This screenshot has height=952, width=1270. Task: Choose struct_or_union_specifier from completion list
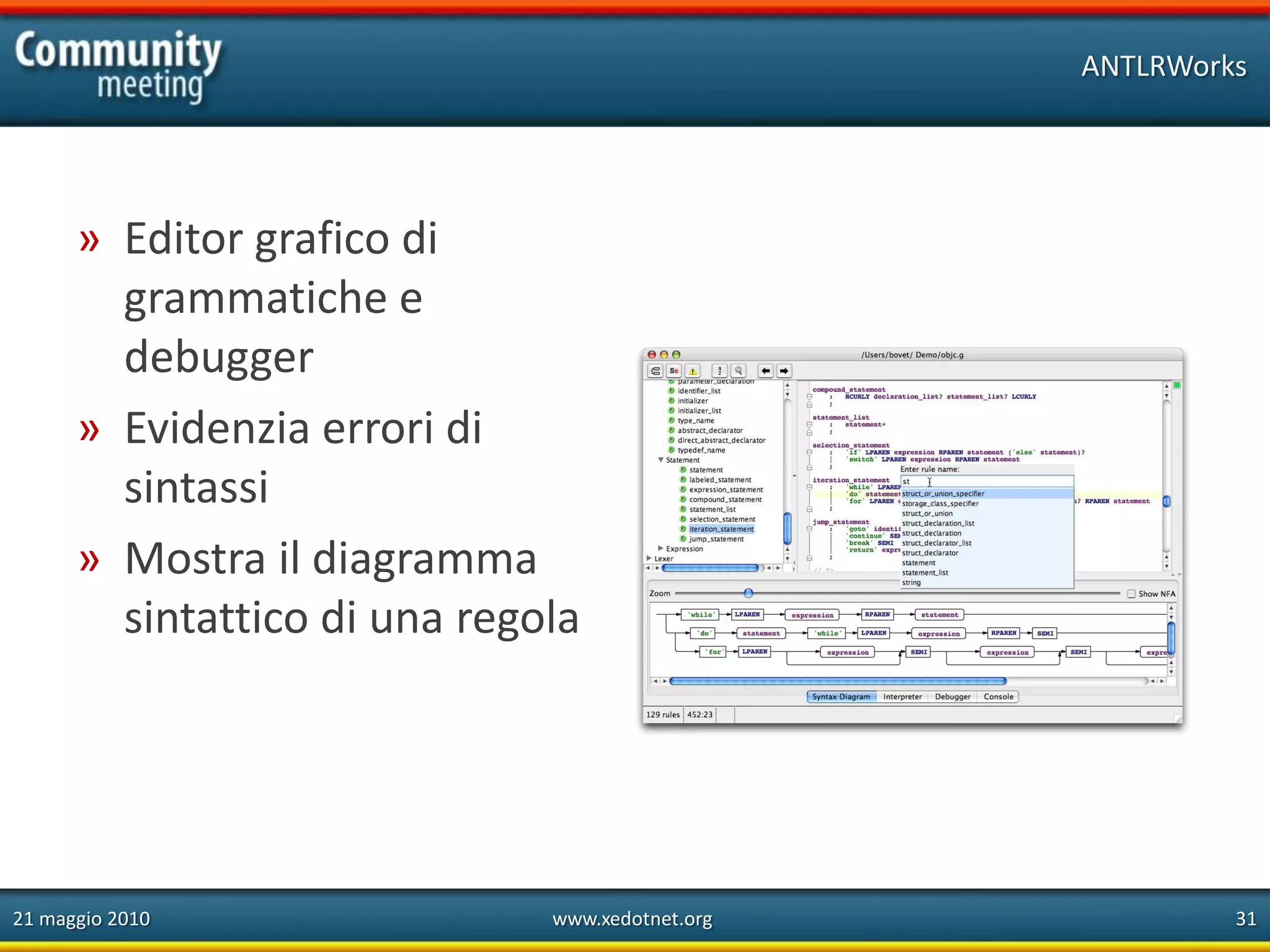(x=987, y=494)
